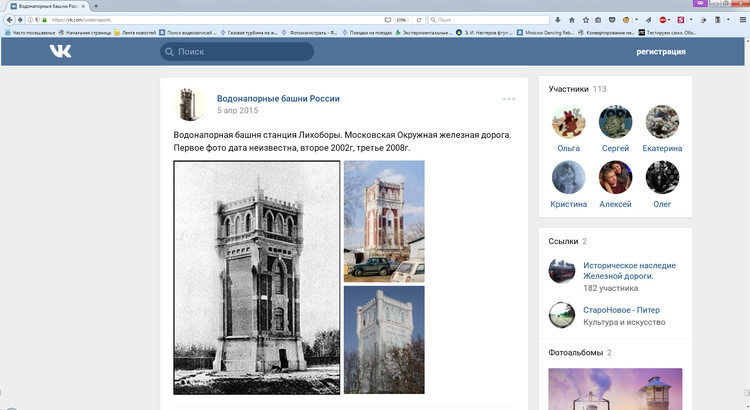The height and width of the screenshot is (410, 750).
Task: Open the dropdown arrow next to Adblock icon
Action: point(669,20)
